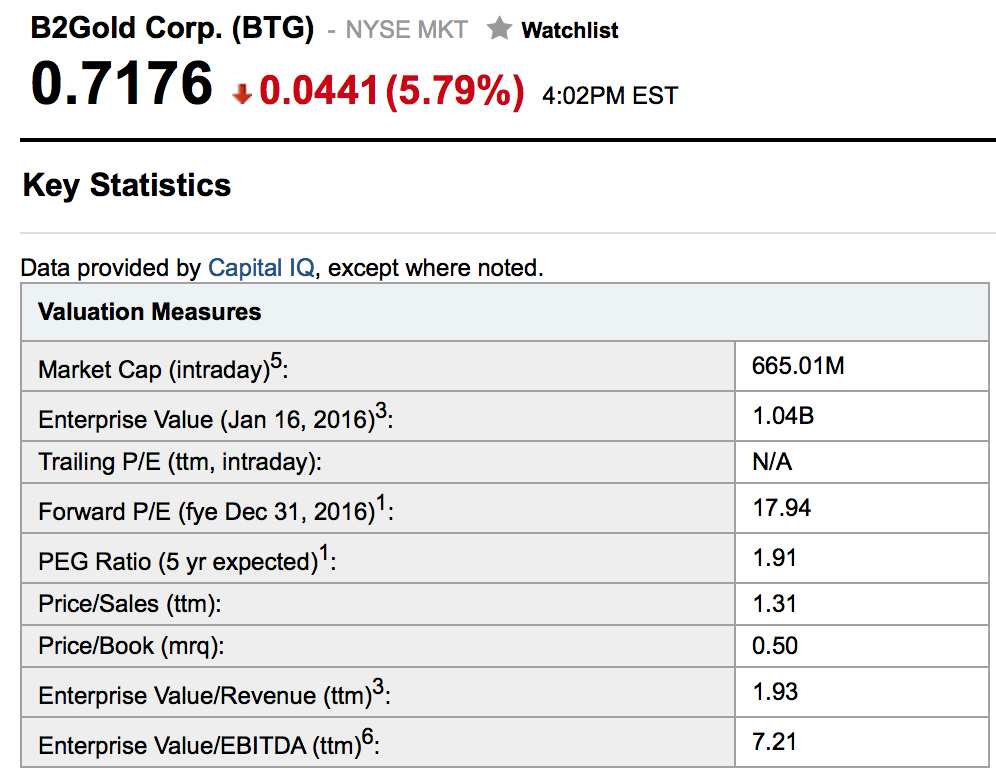996x784 pixels.
Task: Select the Price/Sales value 1.31
Action: [774, 604]
